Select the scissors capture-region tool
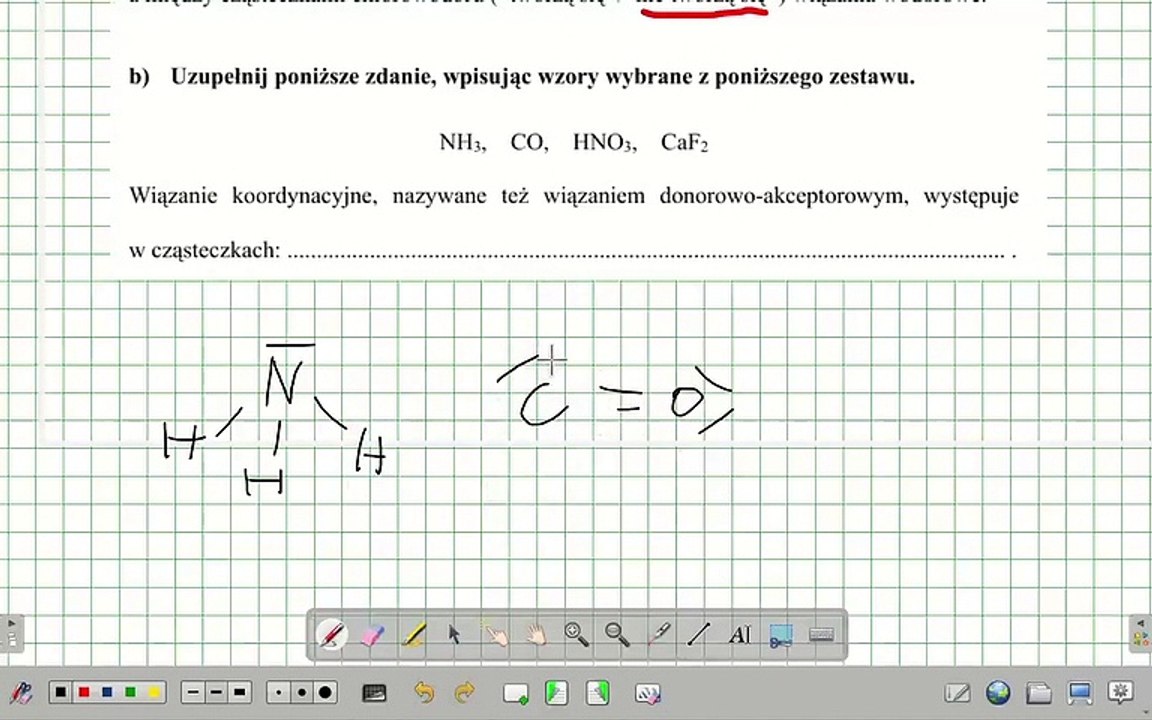 (780, 636)
